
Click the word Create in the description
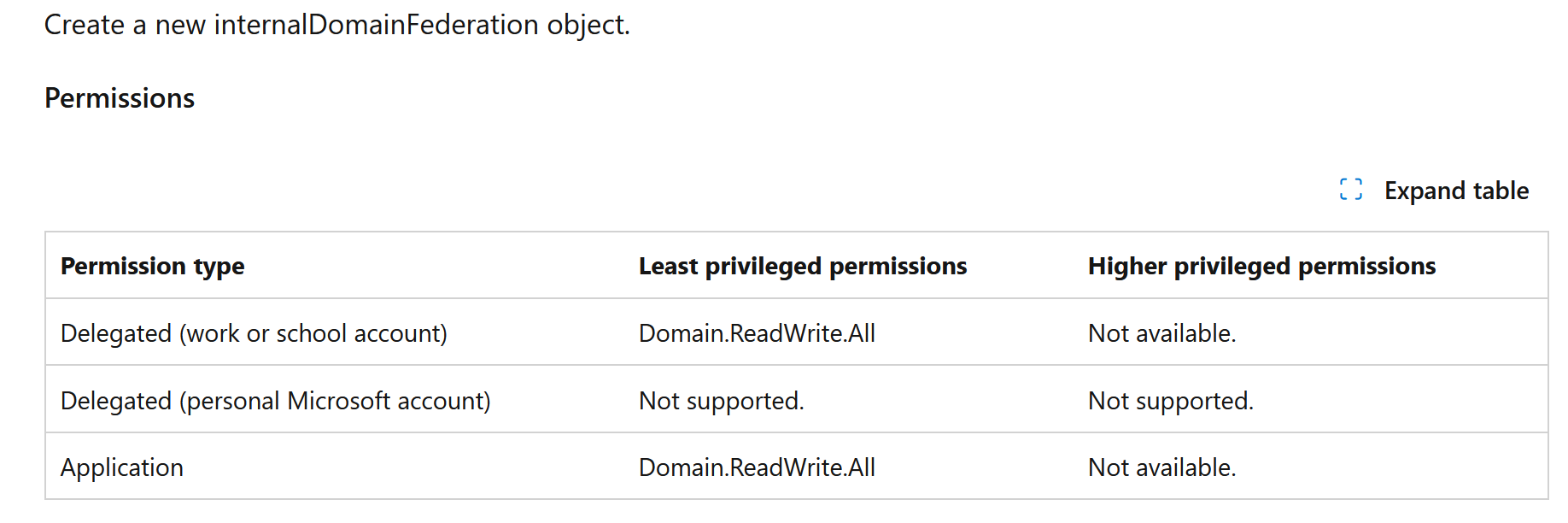click(85, 25)
